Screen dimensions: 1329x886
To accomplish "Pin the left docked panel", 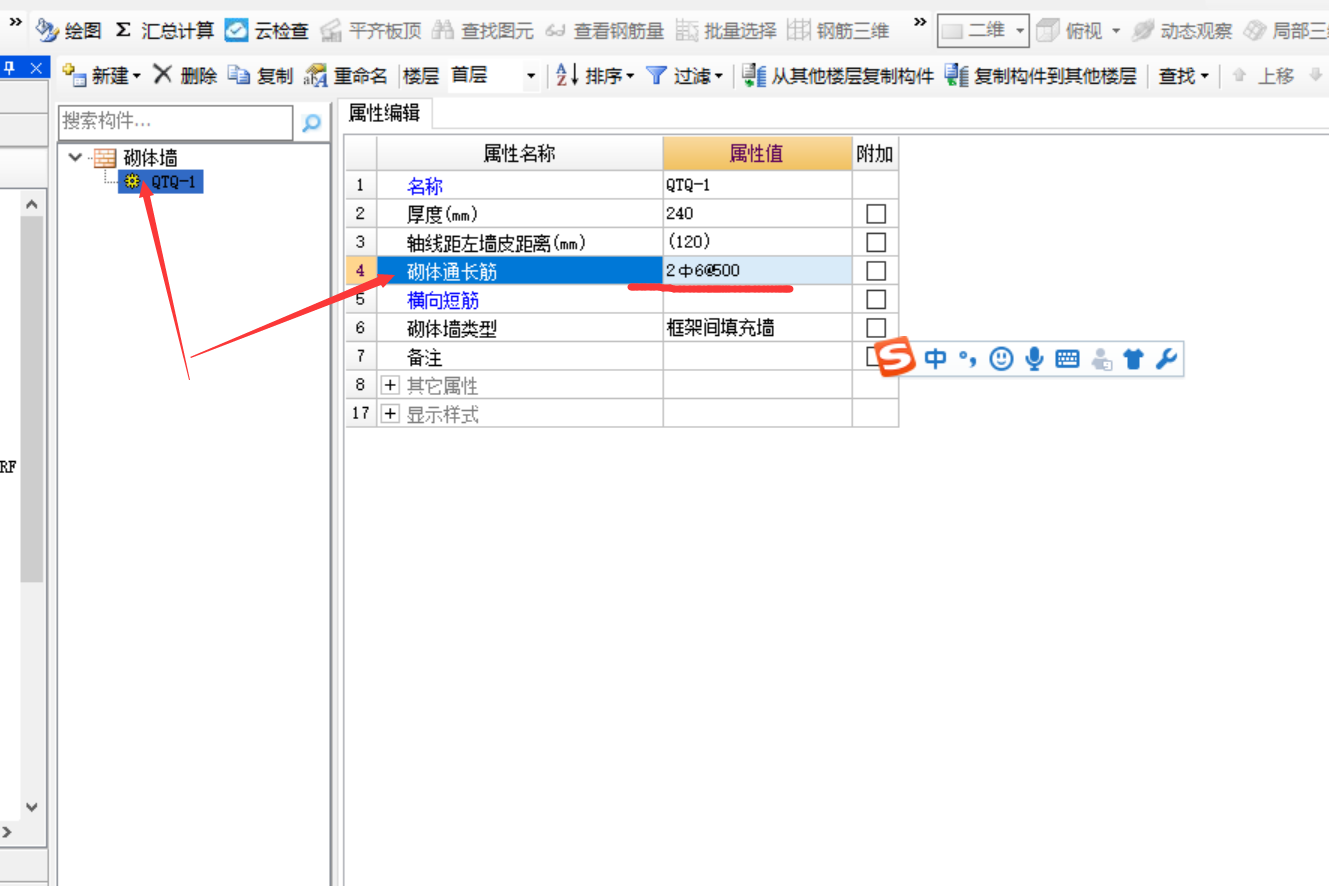I will coord(9,68).
